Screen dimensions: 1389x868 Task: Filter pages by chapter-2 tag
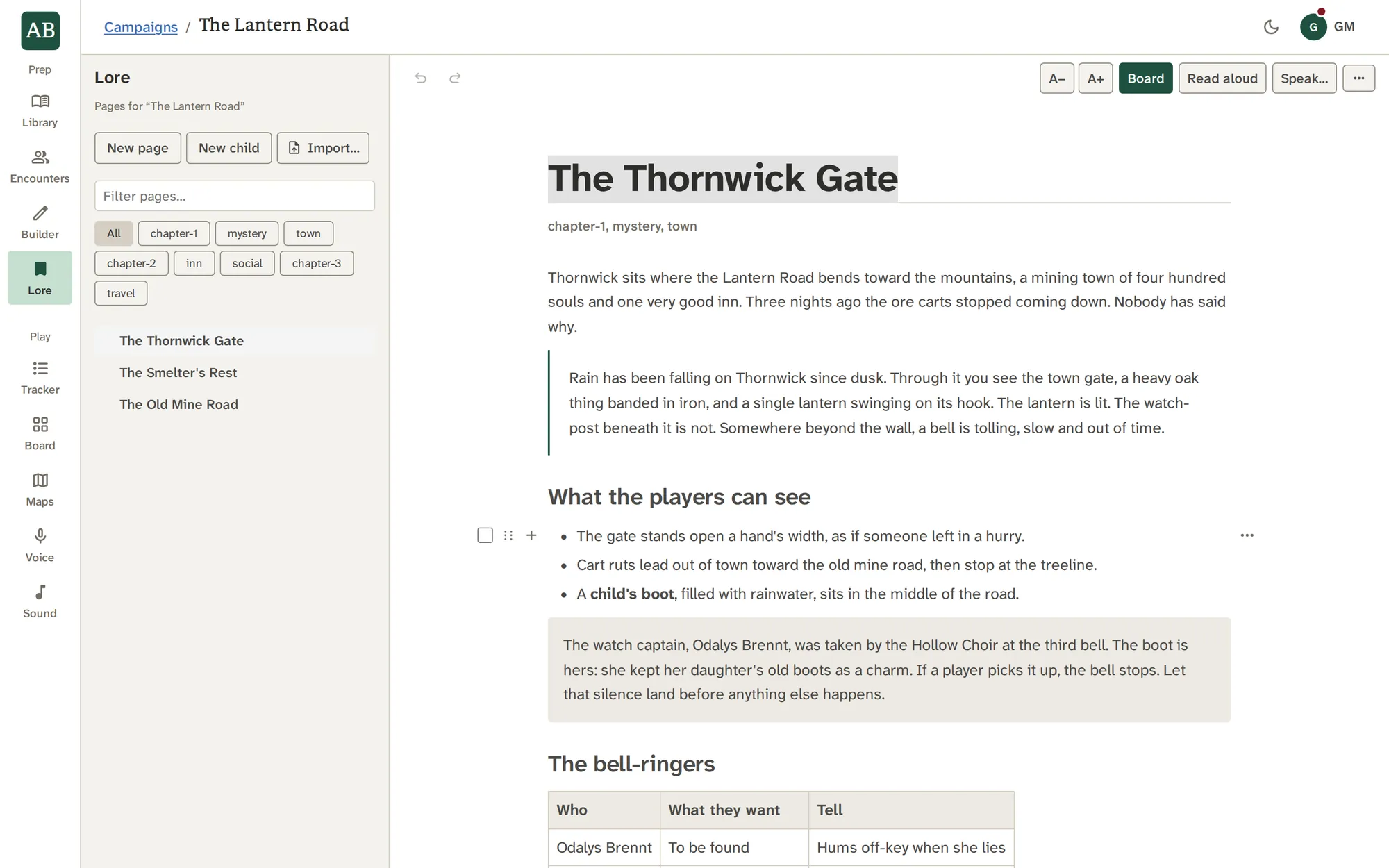(131, 263)
